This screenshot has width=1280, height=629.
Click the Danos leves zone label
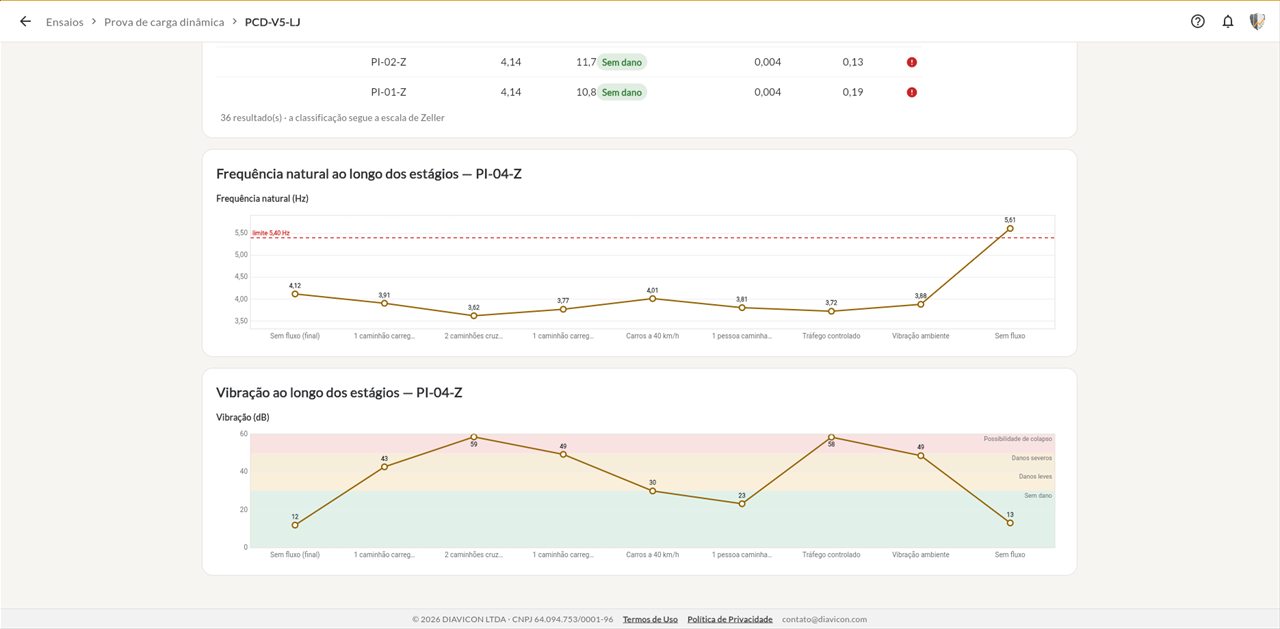[1036, 477]
